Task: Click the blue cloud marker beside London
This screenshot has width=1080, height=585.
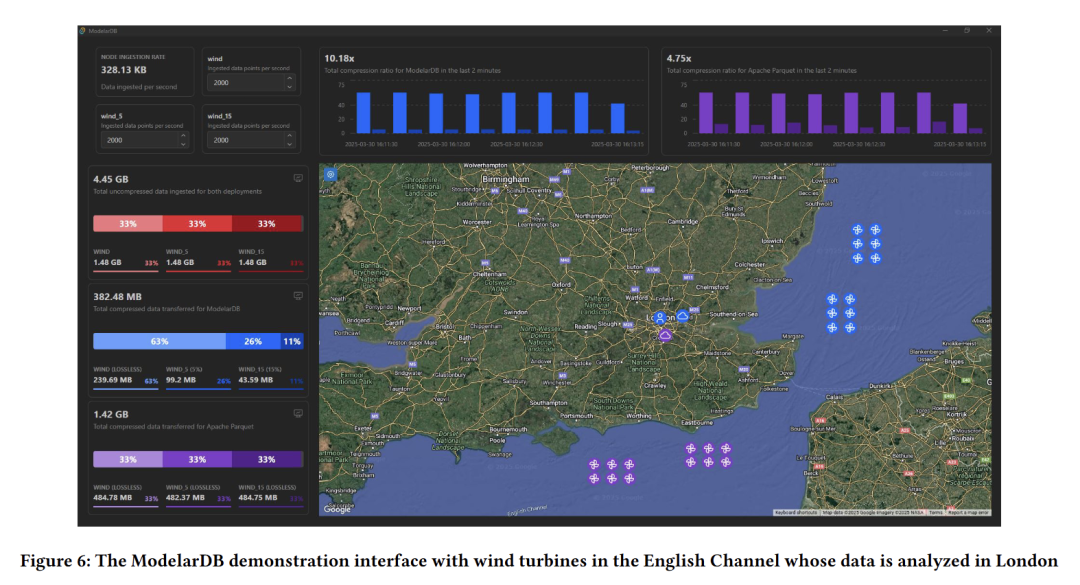Action: click(683, 316)
